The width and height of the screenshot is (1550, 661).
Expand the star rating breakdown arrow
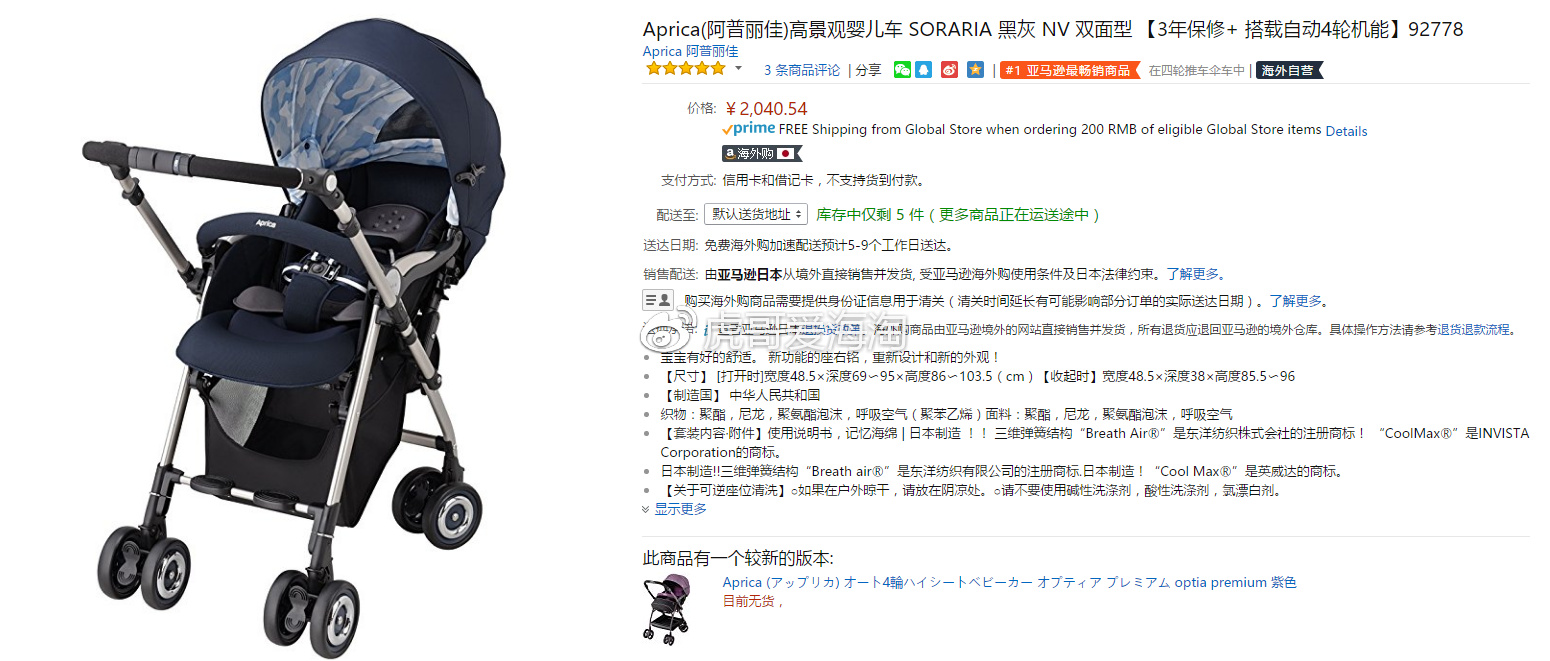pyautogui.click(x=739, y=69)
